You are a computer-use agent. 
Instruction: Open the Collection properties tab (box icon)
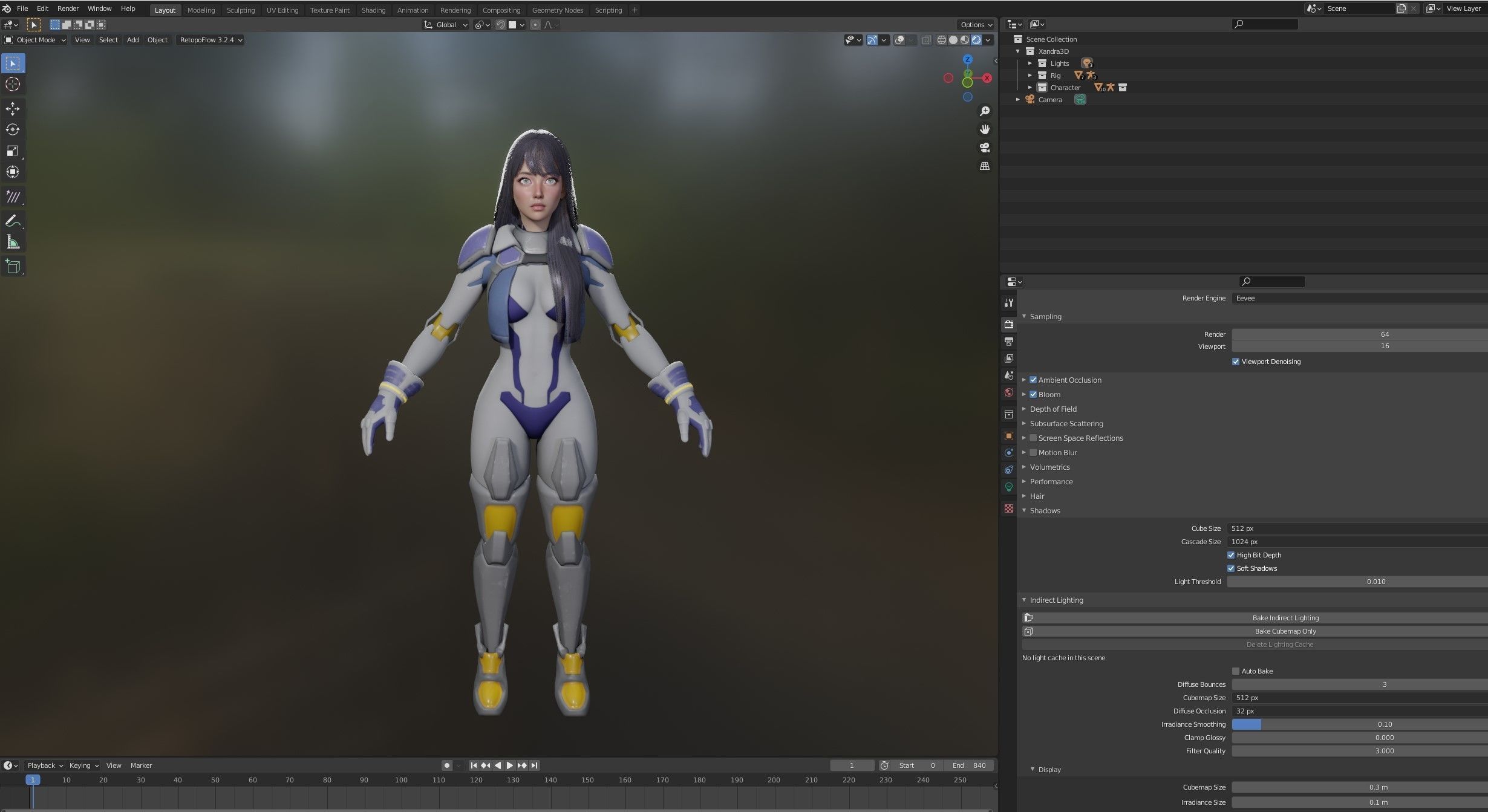coord(1008,414)
